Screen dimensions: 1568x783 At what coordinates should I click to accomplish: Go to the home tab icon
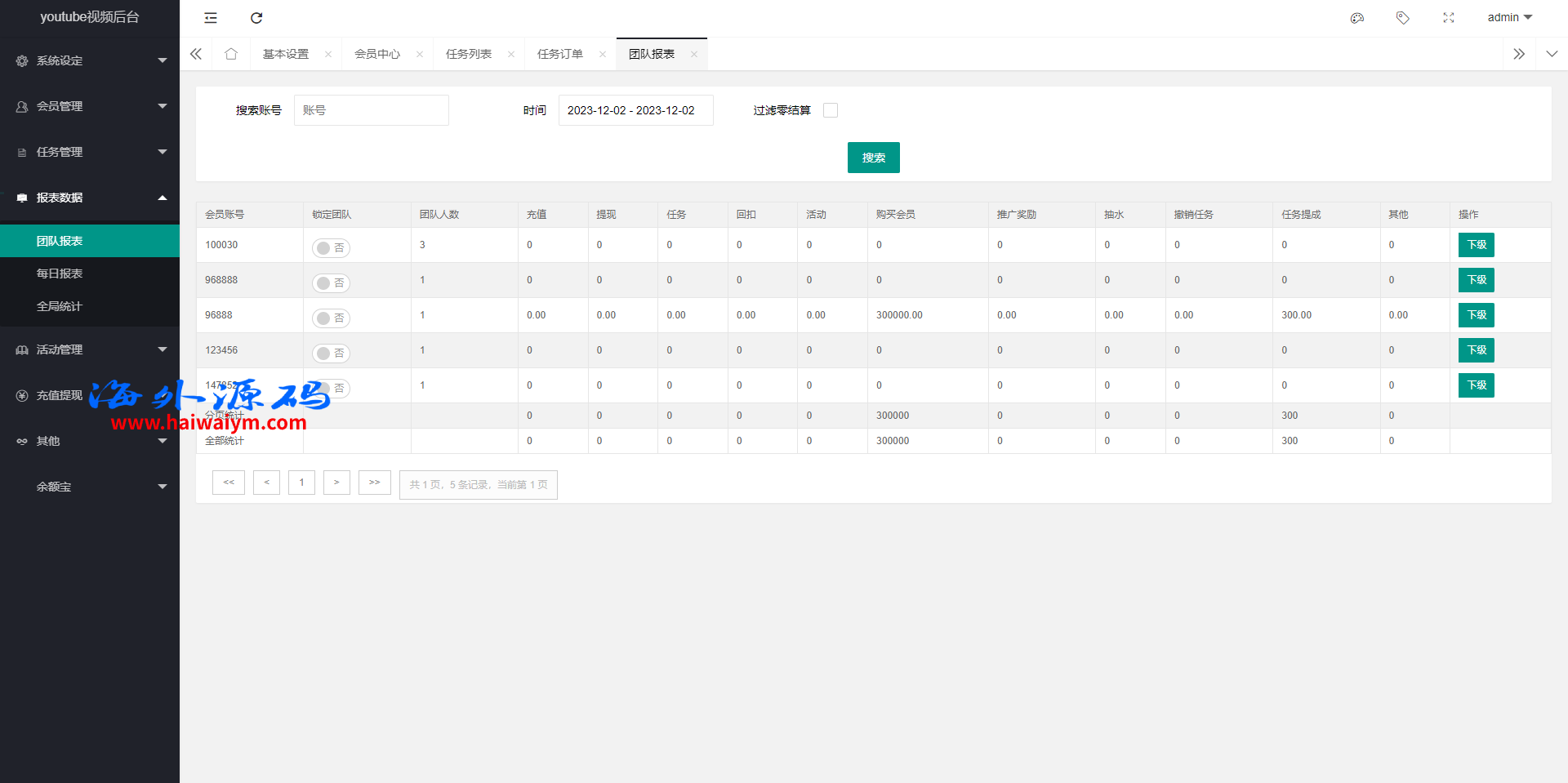click(x=231, y=54)
